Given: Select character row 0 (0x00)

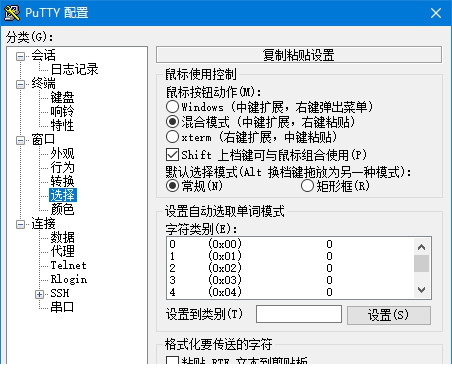Looking at the screenshot, I should point(290,244).
